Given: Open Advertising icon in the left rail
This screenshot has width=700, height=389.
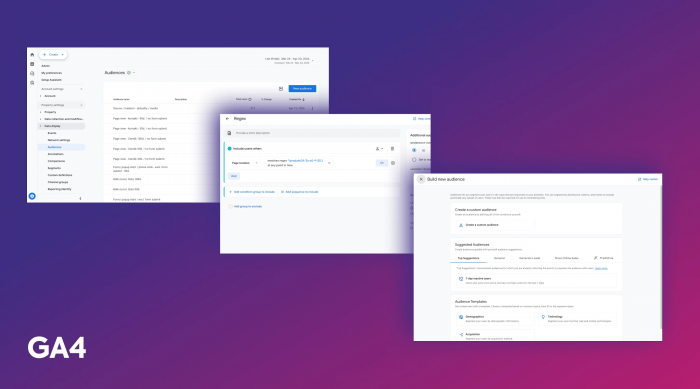Looking at the screenshot, I should pyautogui.click(x=32, y=83).
